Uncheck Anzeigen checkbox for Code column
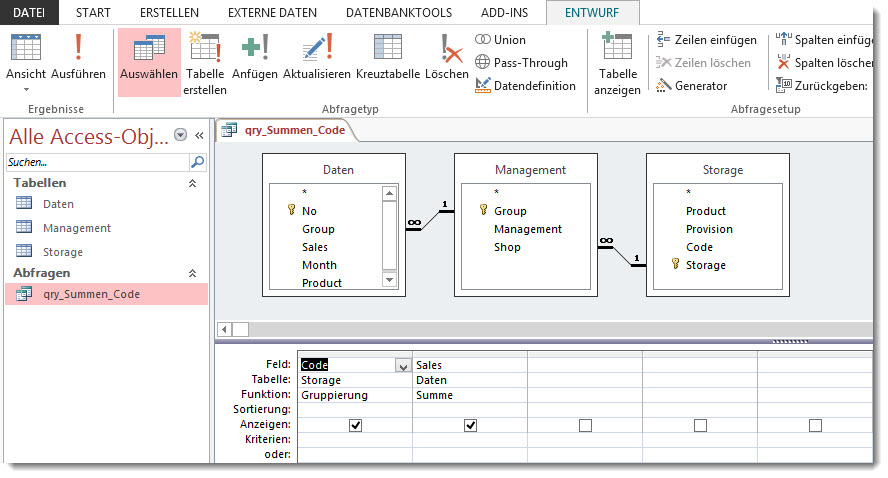Screen dimensions: 888x478 pyautogui.click(x=355, y=425)
